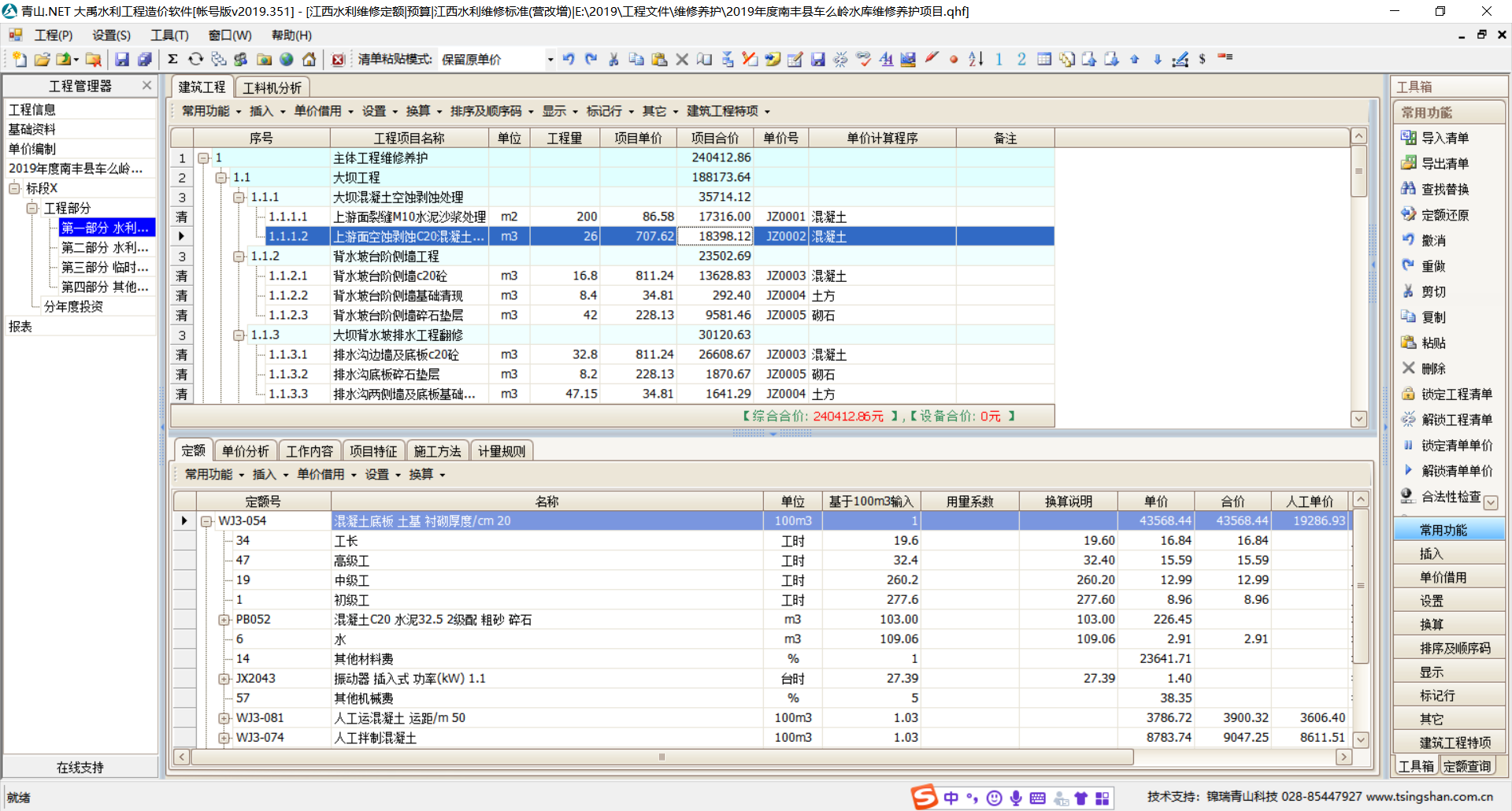Click the A-Z sort icon
The width and height of the screenshot is (1512, 811).
tap(976, 60)
